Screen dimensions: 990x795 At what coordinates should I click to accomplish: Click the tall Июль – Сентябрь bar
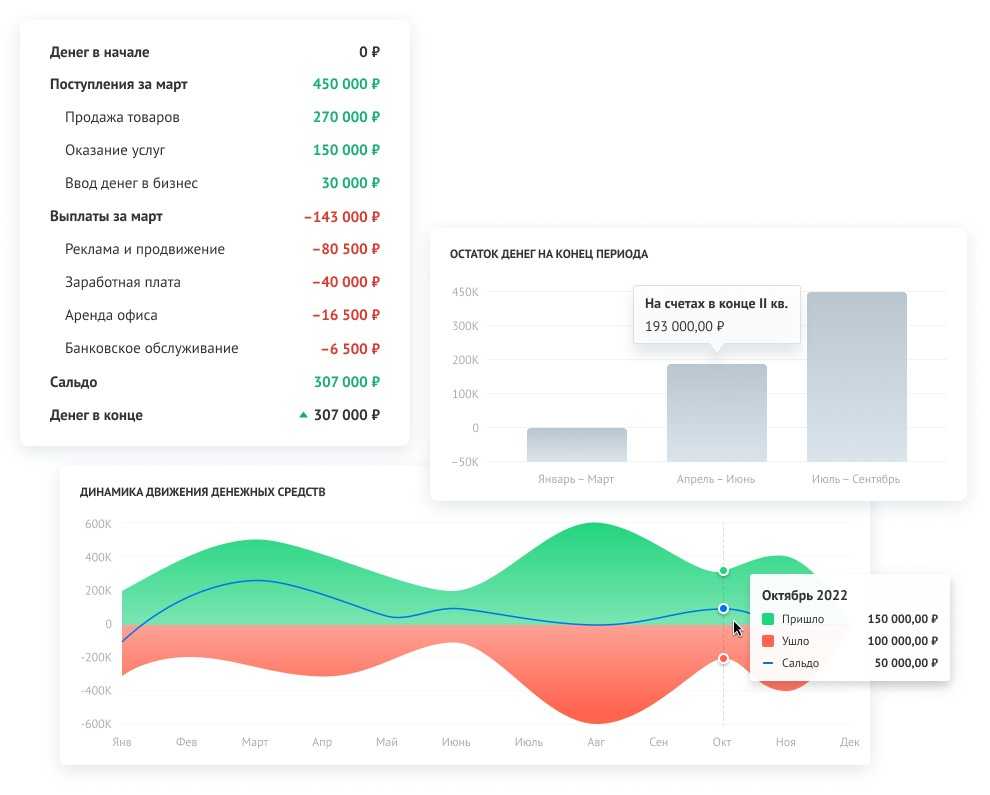tap(856, 377)
